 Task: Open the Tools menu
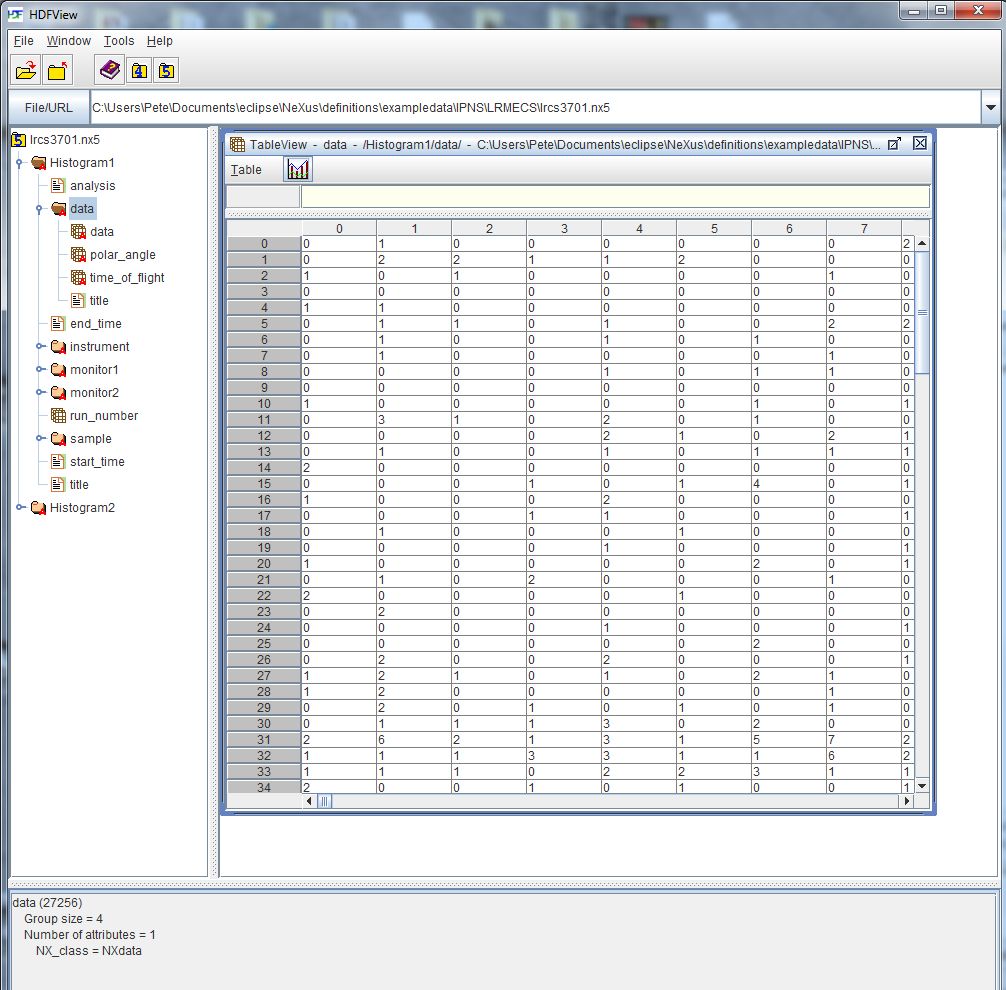pos(118,41)
